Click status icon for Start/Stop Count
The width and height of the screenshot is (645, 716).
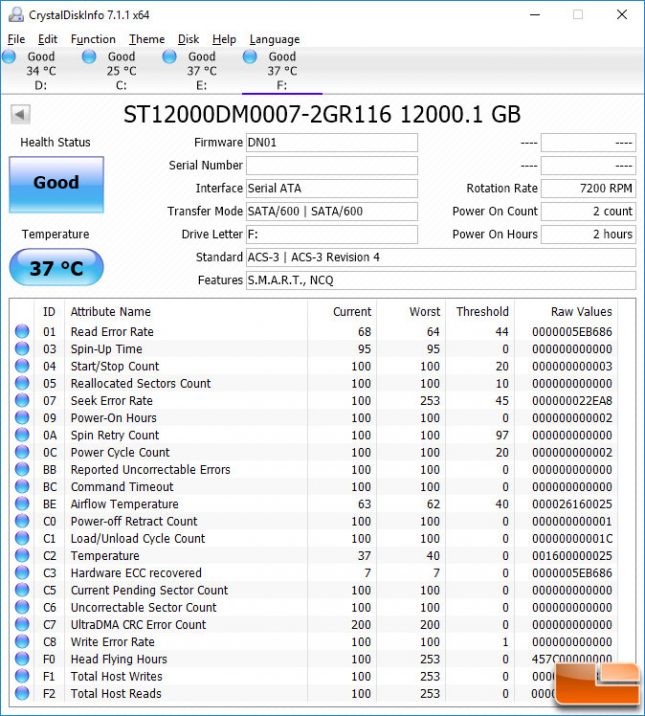pos(22,366)
